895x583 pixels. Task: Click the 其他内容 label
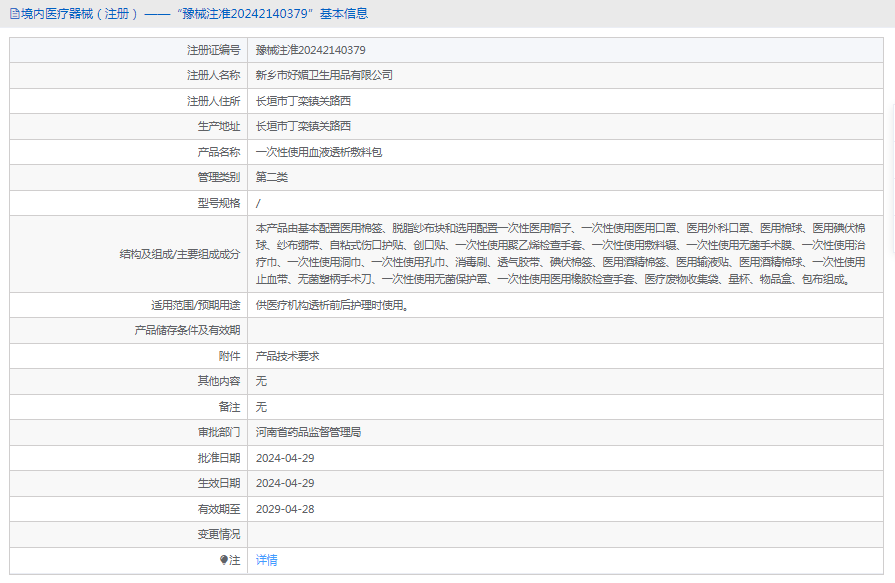219,381
